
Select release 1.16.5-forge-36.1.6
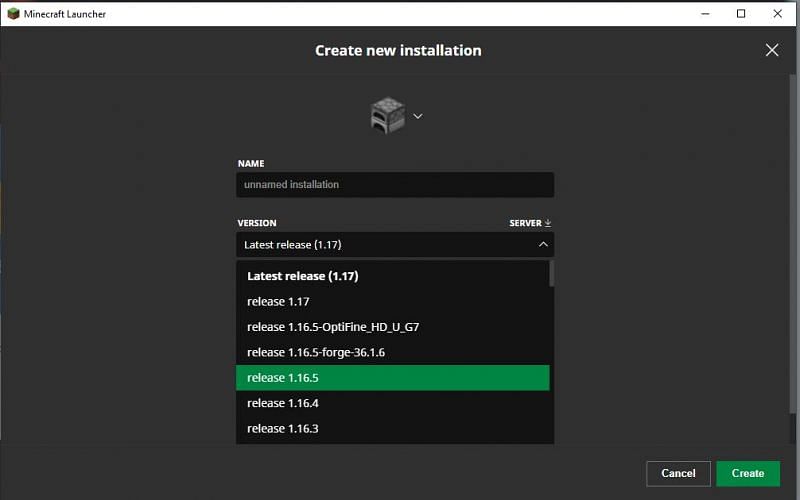392,353
